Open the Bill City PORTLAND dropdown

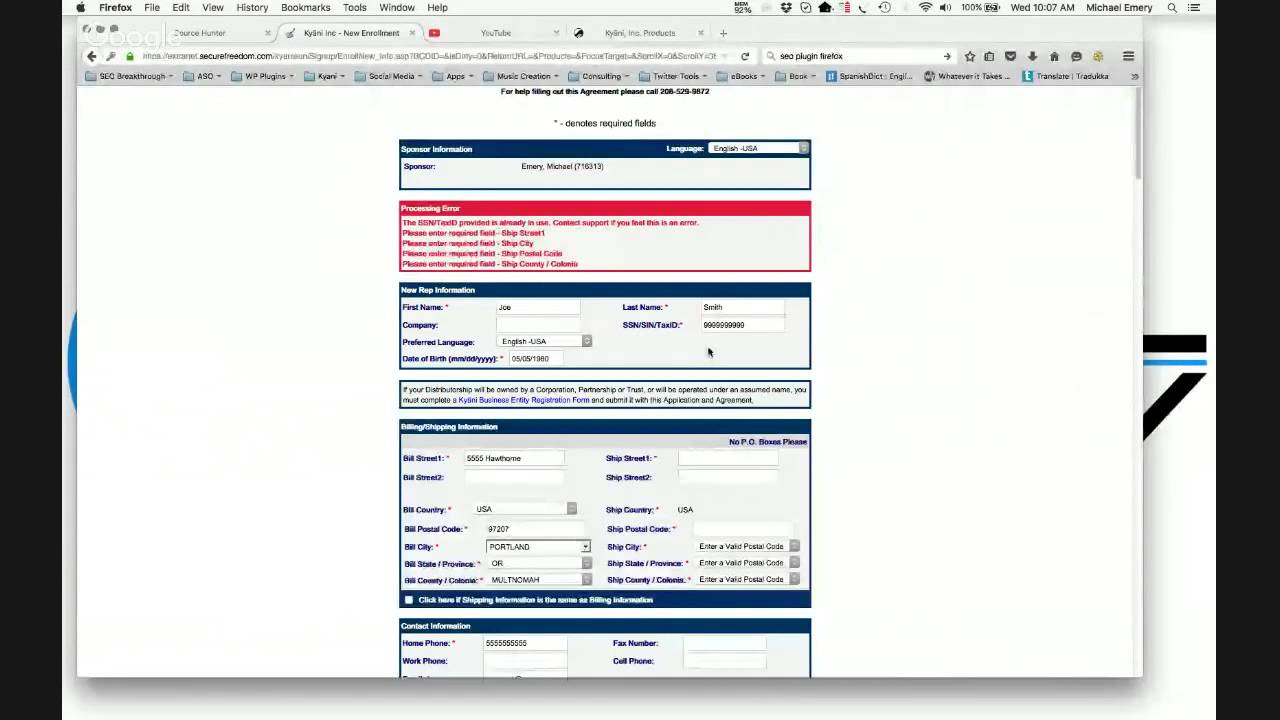click(x=538, y=547)
